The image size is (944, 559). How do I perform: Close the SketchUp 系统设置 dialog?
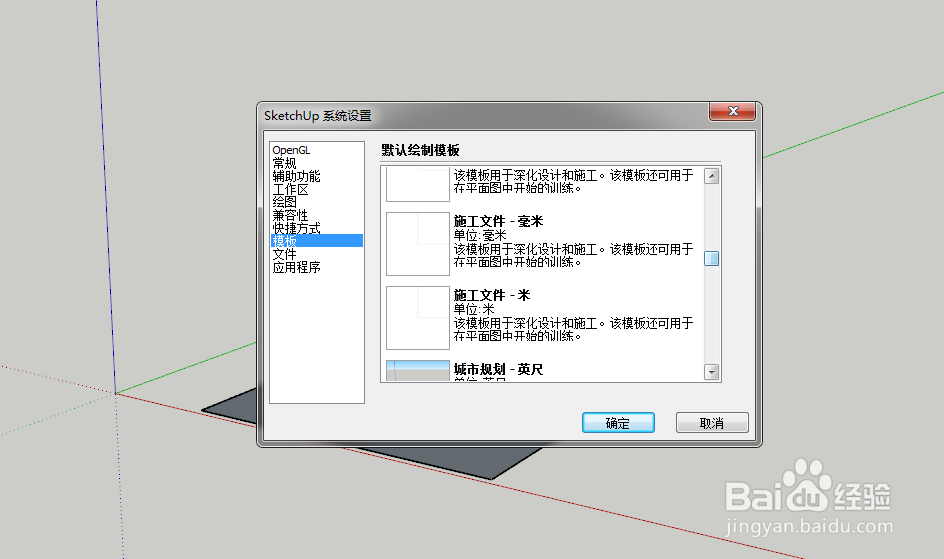(733, 111)
